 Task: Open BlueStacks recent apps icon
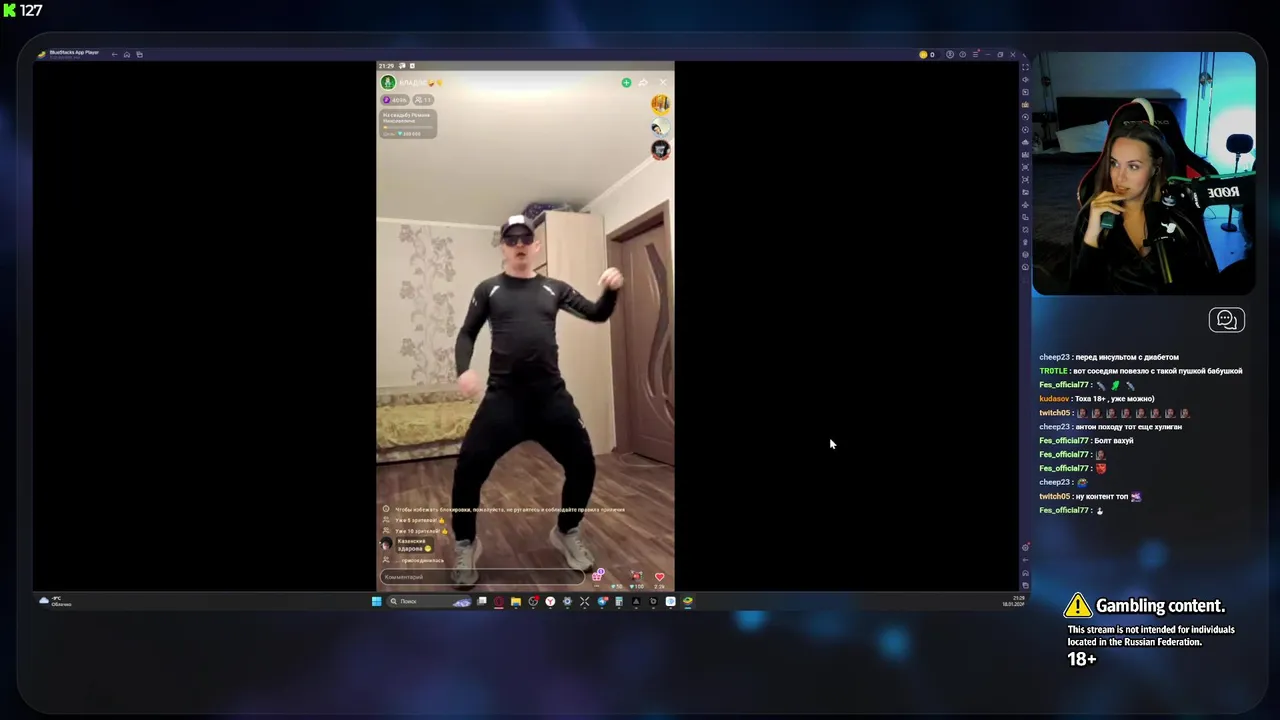[x=139, y=54]
